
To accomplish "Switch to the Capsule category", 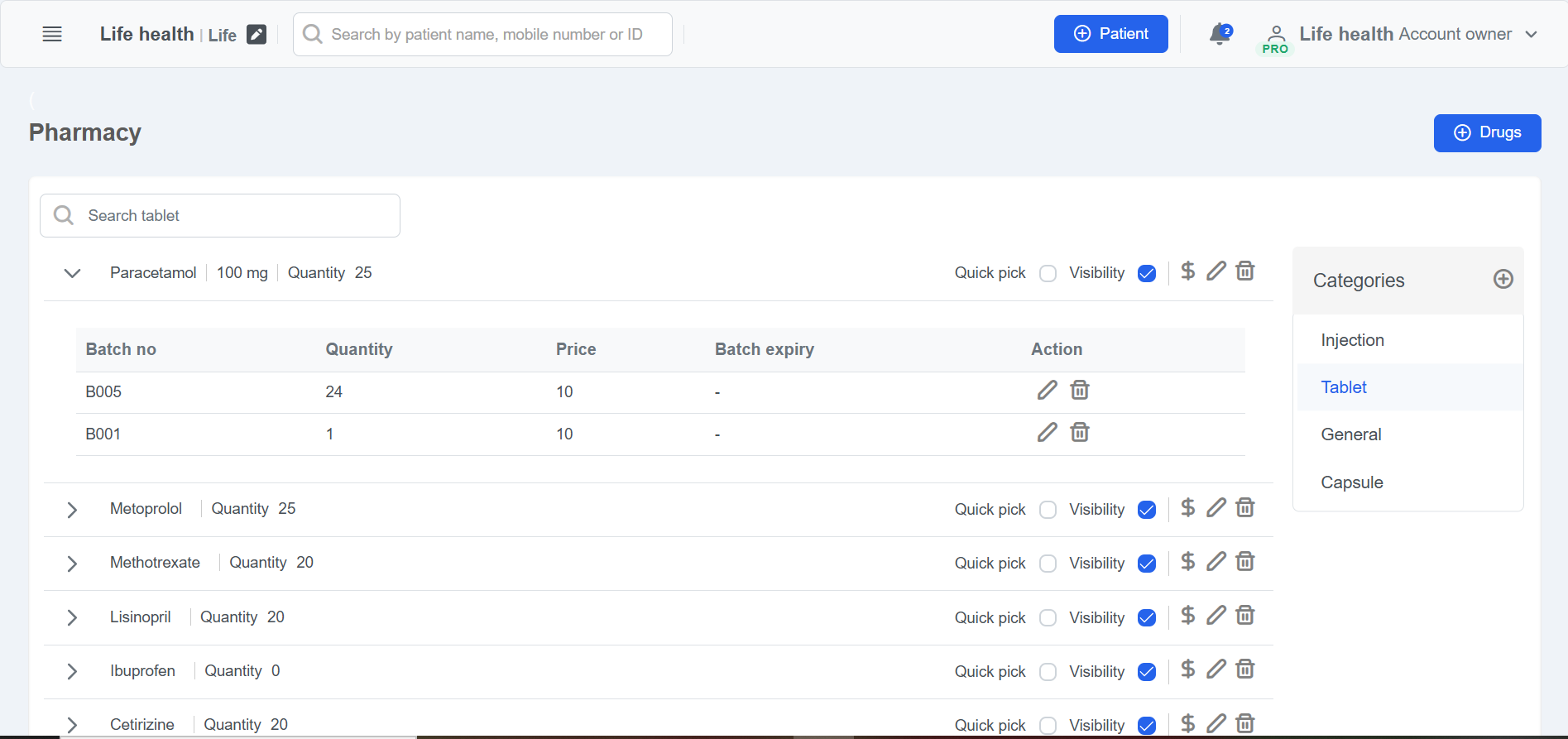I will [1351, 482].
